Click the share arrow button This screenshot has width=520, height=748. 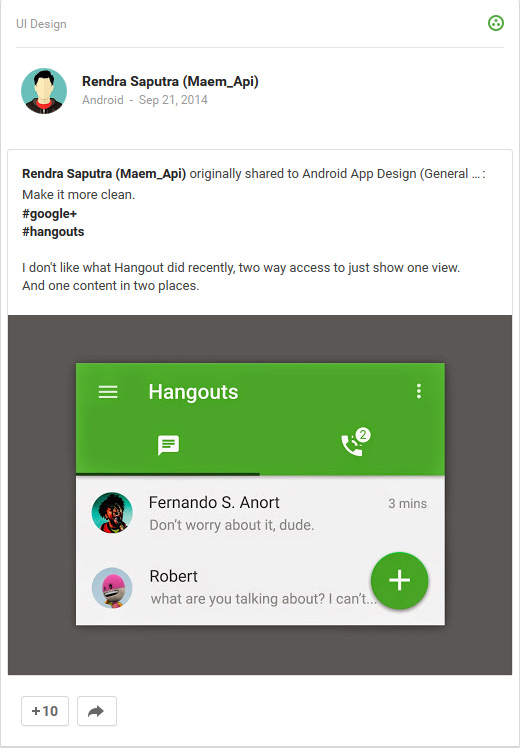point(97,711)
